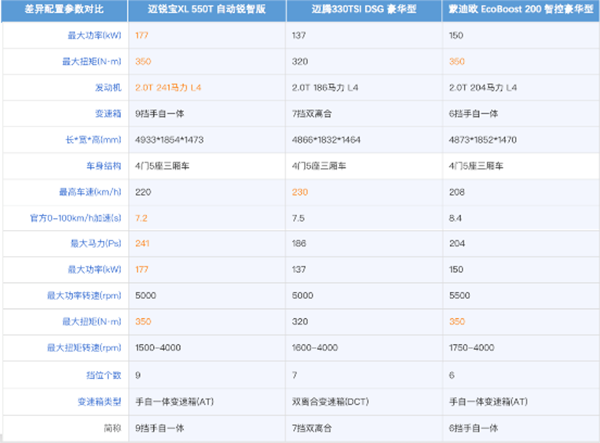Click the highlighted top speed value 230
The width and height of the screenshot is (600, 443).
coord(300,192)
